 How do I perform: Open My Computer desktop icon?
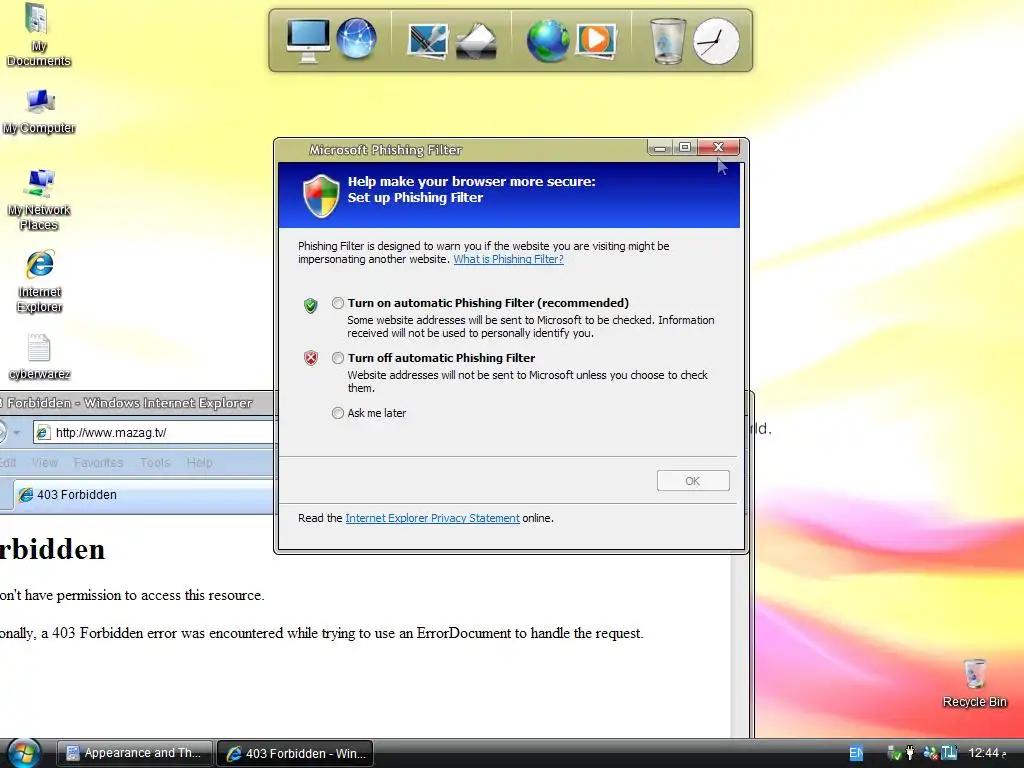[39, 112]
